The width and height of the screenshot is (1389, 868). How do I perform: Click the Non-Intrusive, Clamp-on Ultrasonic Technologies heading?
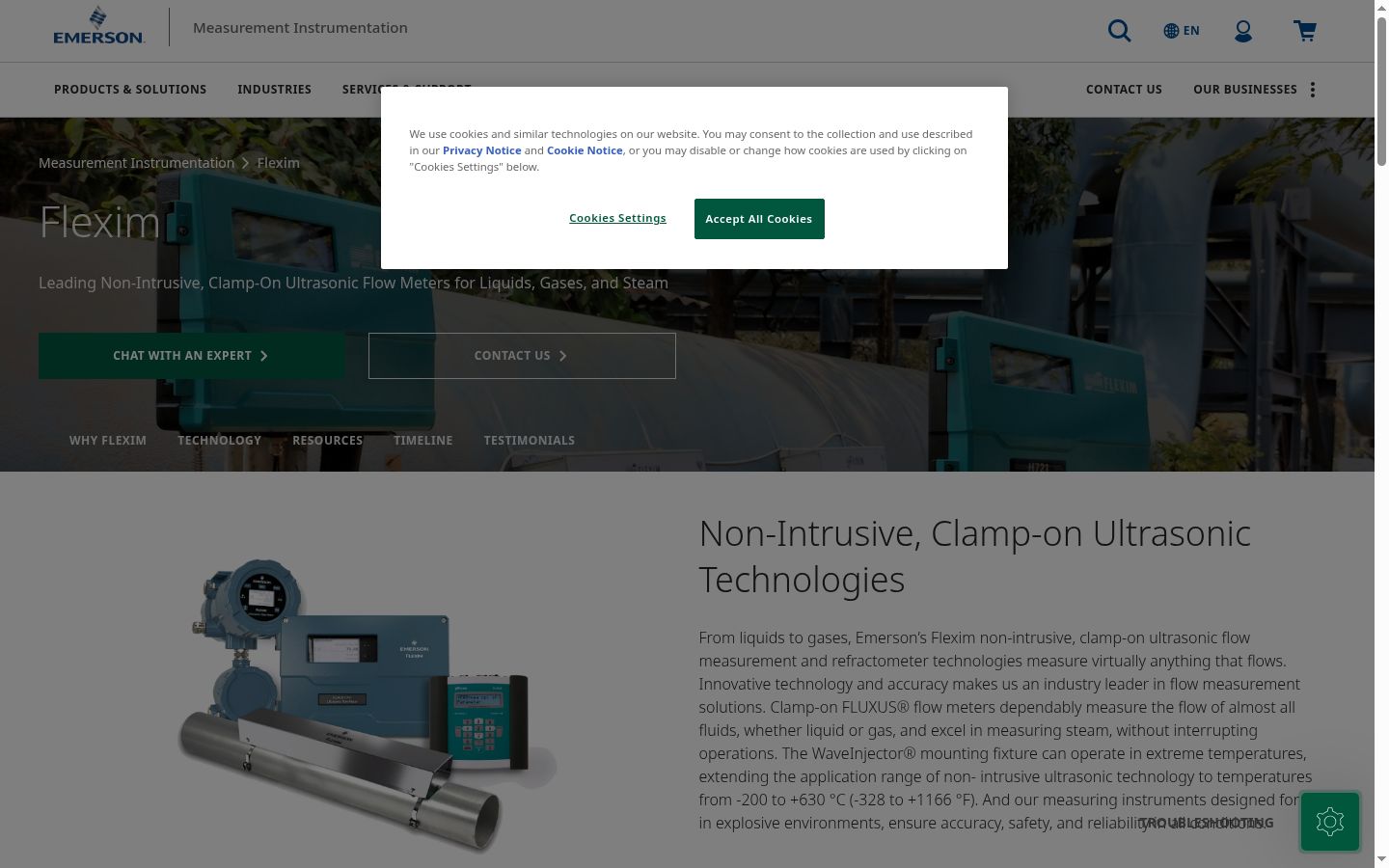(x=975, y=556)
